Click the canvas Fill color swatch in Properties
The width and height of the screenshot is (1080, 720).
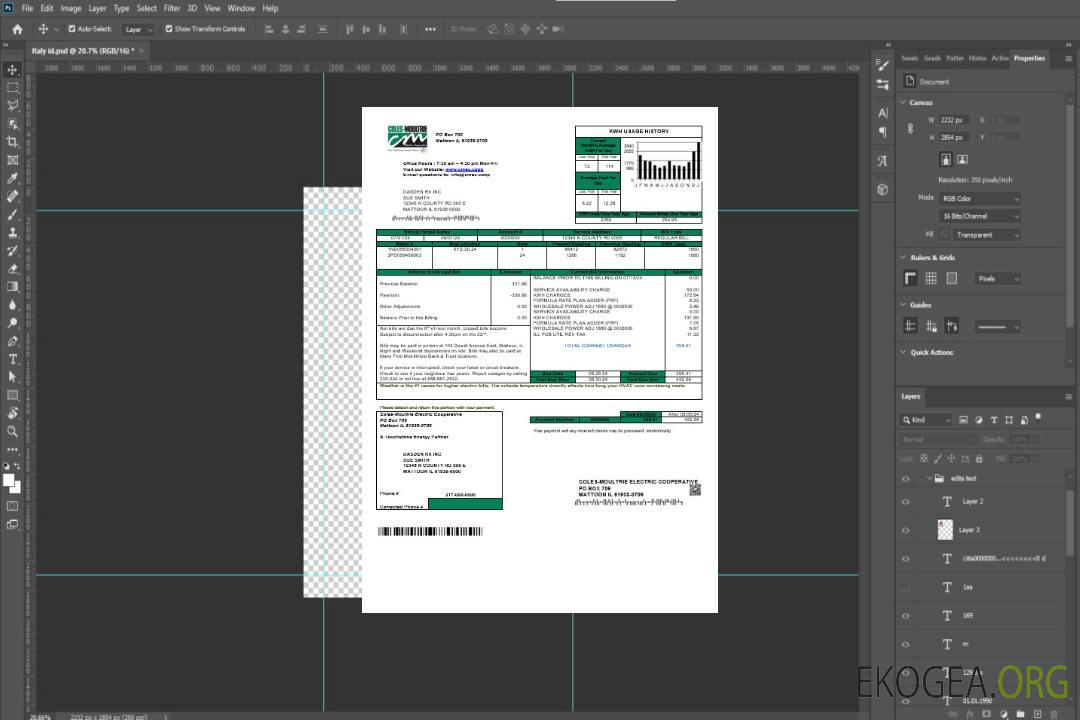(945, 235)
